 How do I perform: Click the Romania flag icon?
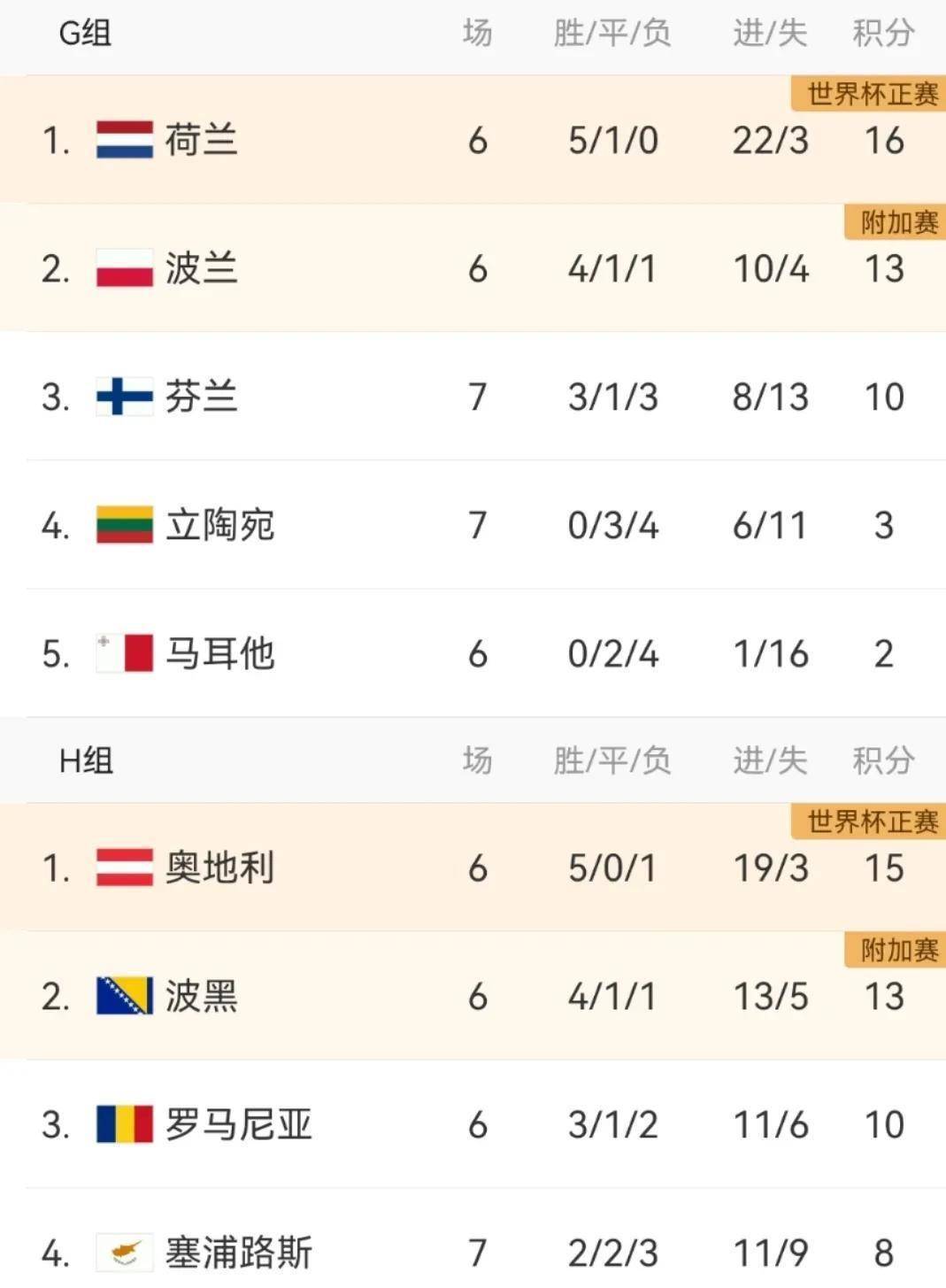tap(124, 1124)
